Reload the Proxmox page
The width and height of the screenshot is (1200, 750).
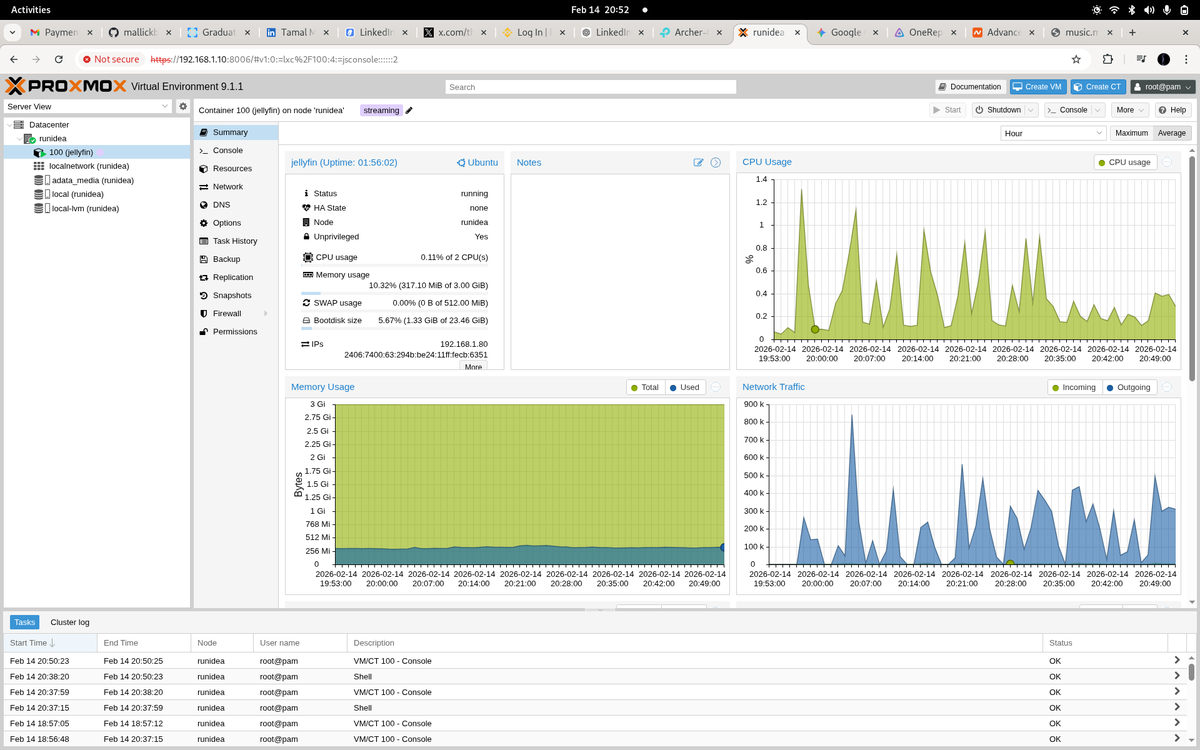[x=59, y=59]
